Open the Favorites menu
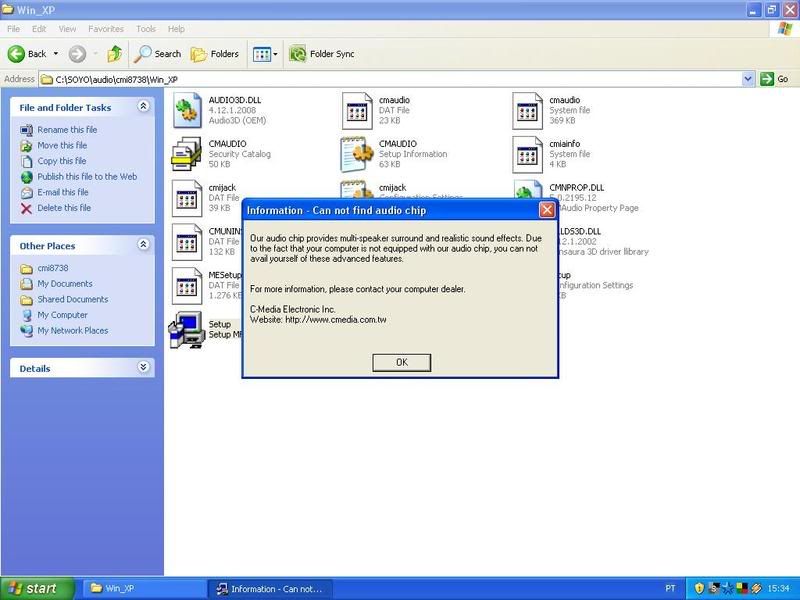This screenshot has height=600, width=800. [x=106, y=29]
